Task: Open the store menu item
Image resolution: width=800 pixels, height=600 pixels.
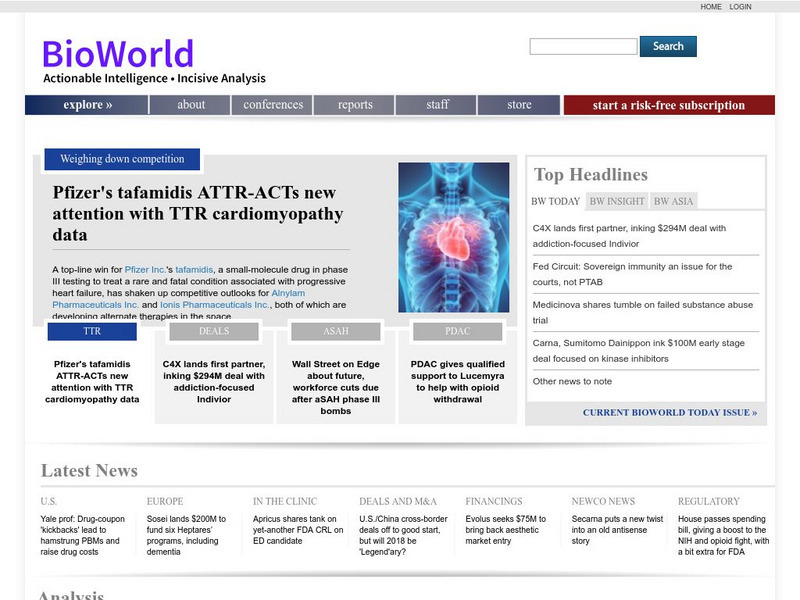Action: pyautogui.click(x=519, y=104)
